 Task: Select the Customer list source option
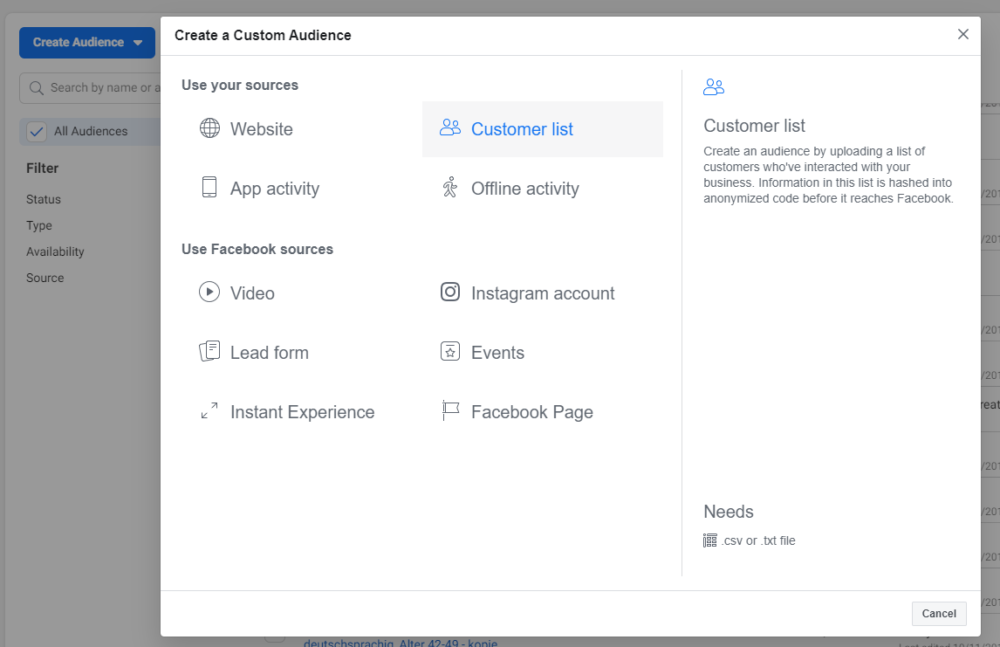543,129
